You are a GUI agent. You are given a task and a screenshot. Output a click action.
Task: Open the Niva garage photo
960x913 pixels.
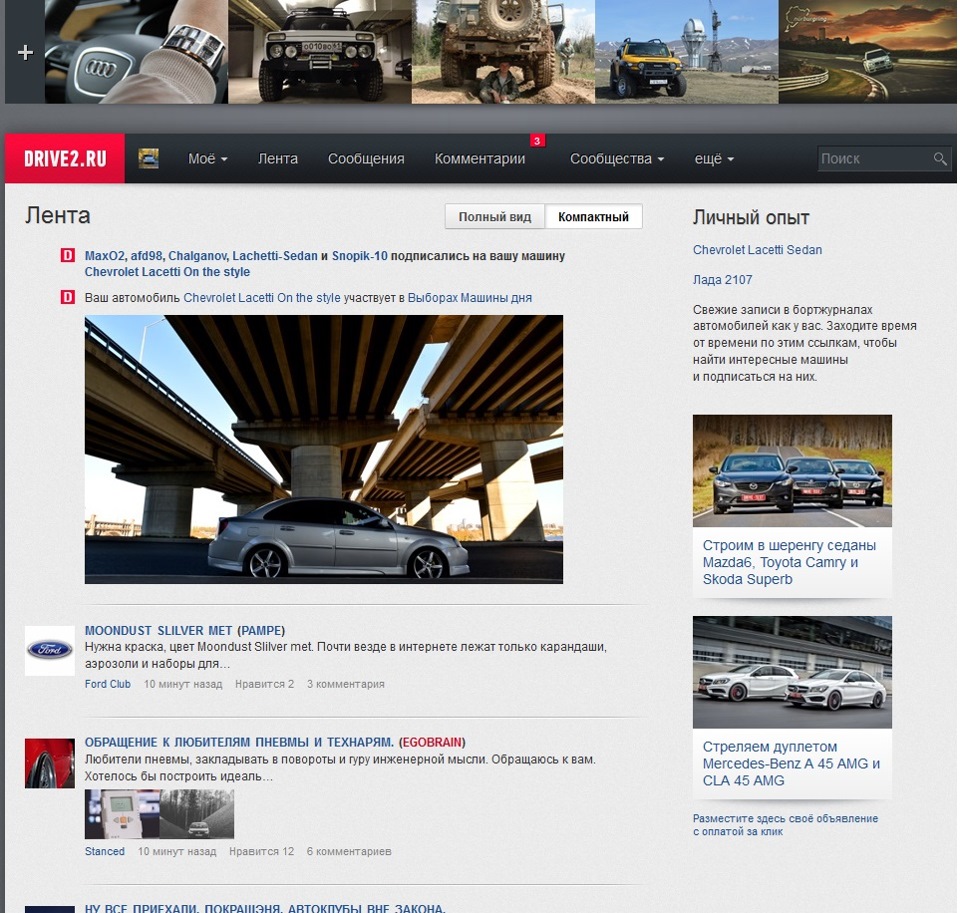click(320, 51)
